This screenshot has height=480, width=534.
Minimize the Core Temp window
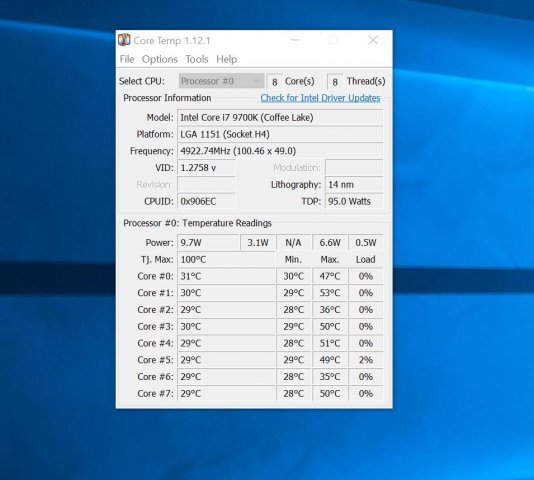point(295,40)
